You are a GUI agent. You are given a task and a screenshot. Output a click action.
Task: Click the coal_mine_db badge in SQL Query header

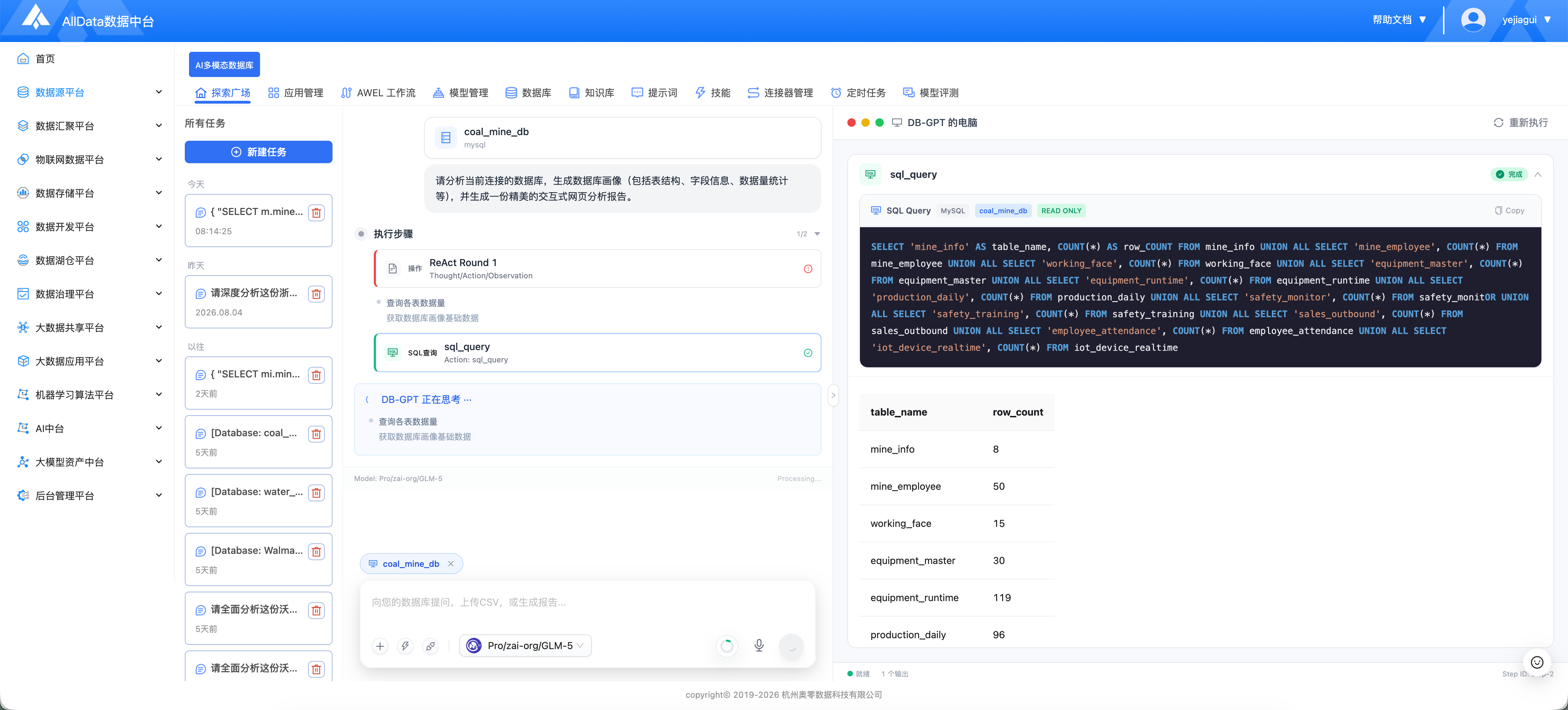tap(1002, 211)
